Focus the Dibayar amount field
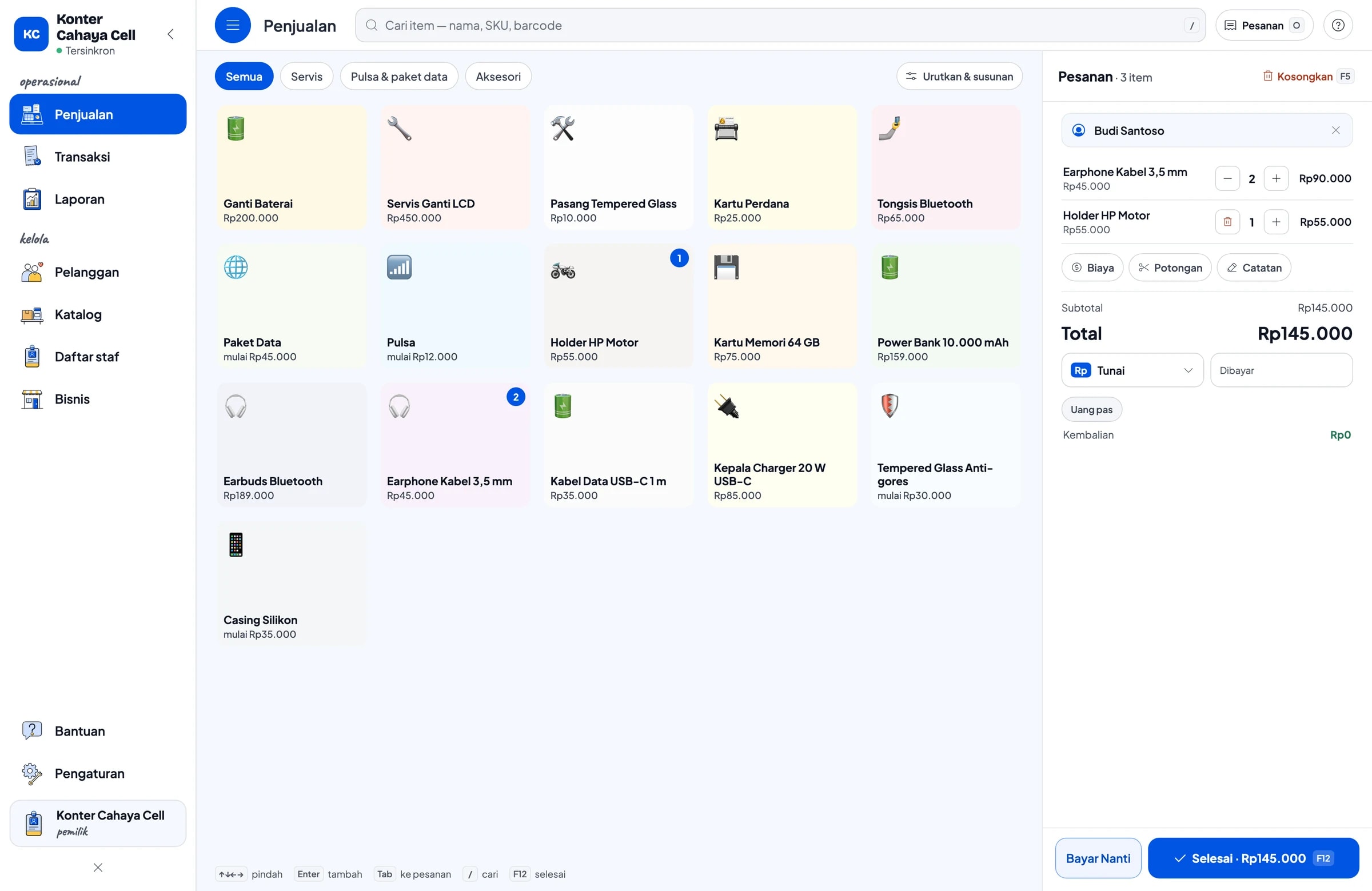1372x891 pixels. pos(1282,370)
